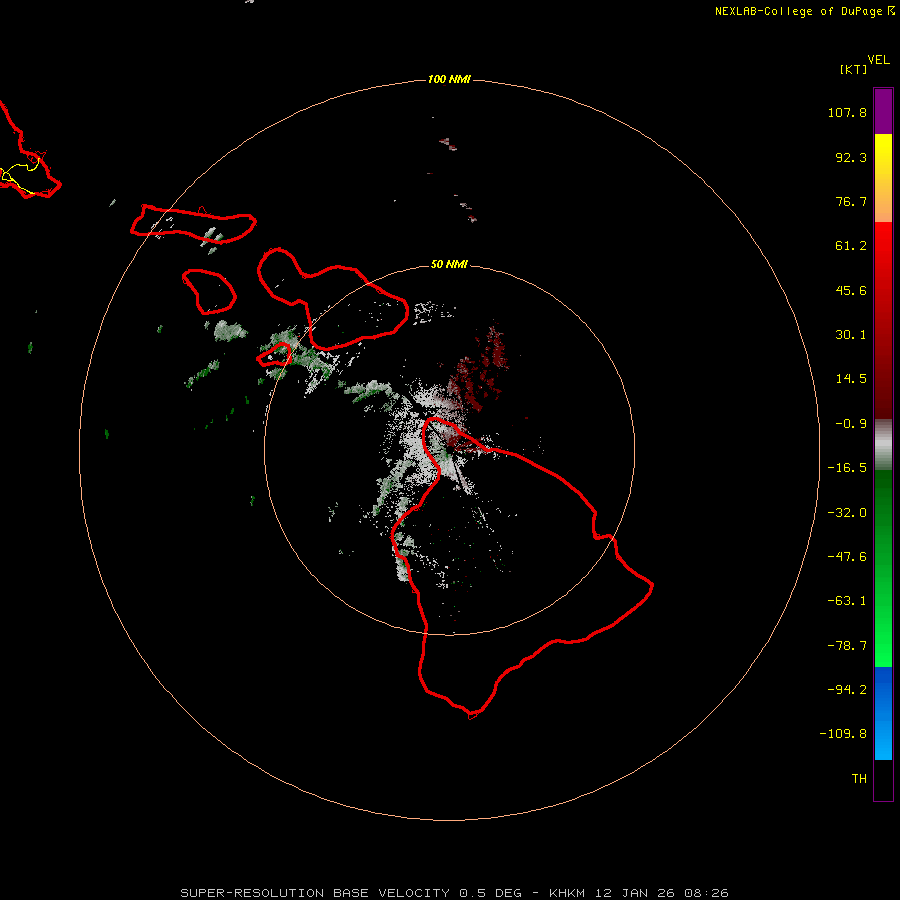The height and width of the screenshot is (900, 900).
Task: Click the -94.2 velocity scale value
Action: coord(847,689)
